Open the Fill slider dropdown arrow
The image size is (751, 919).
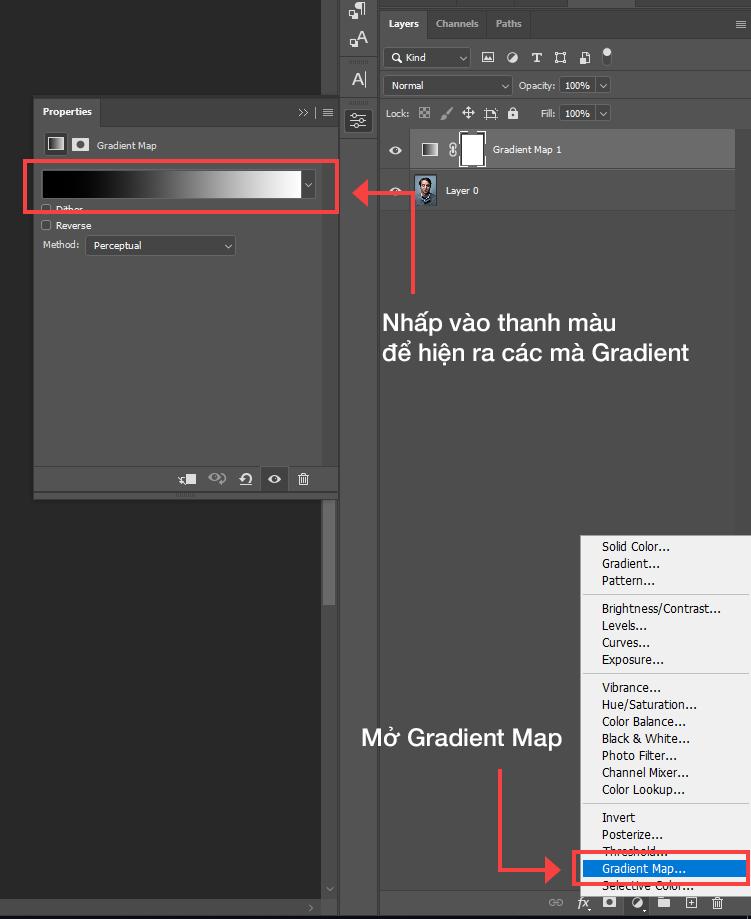click(x=603, y=113)
